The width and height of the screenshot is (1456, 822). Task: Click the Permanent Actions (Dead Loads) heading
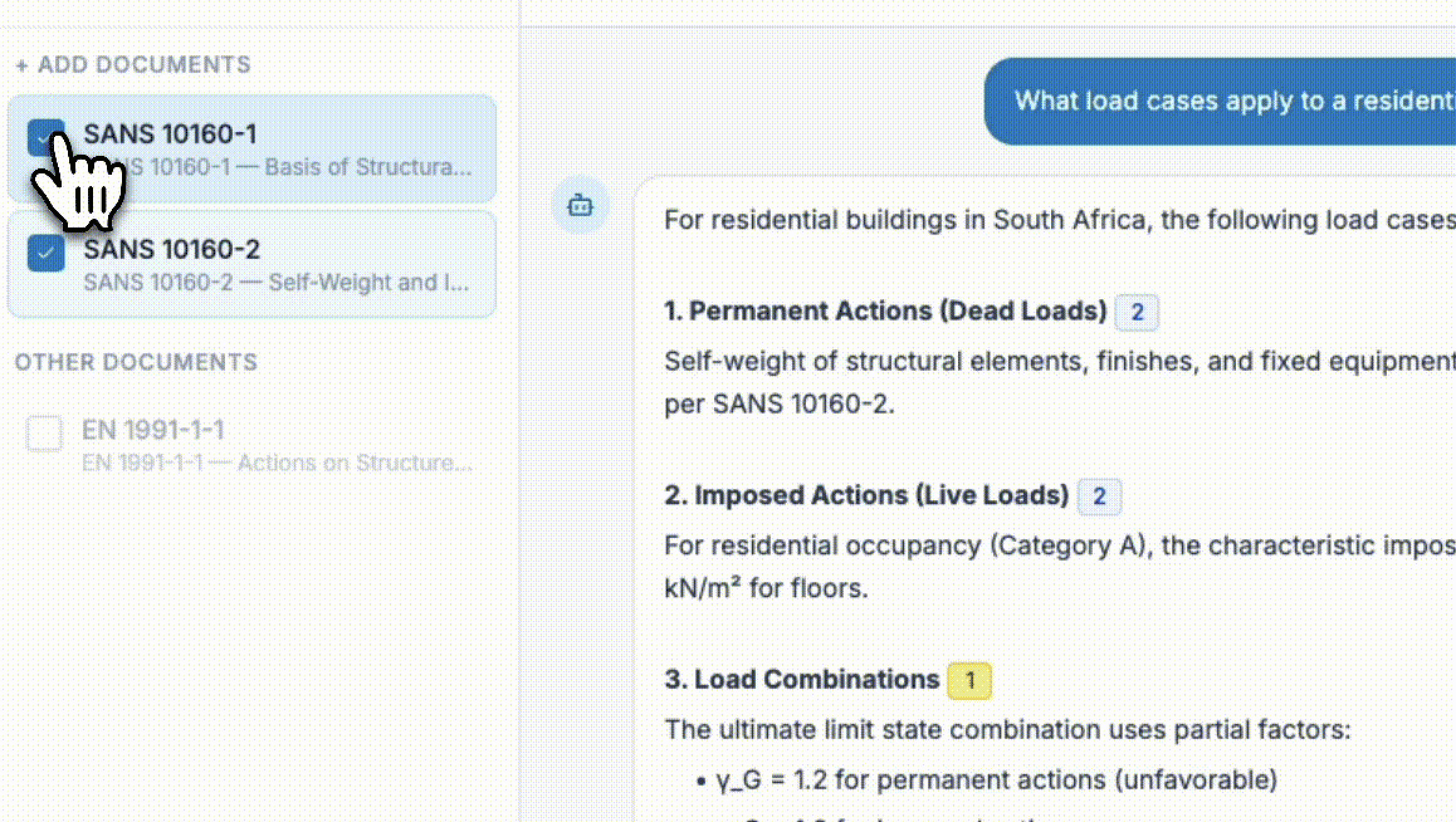pyautogui.click(x=885, y=310)
